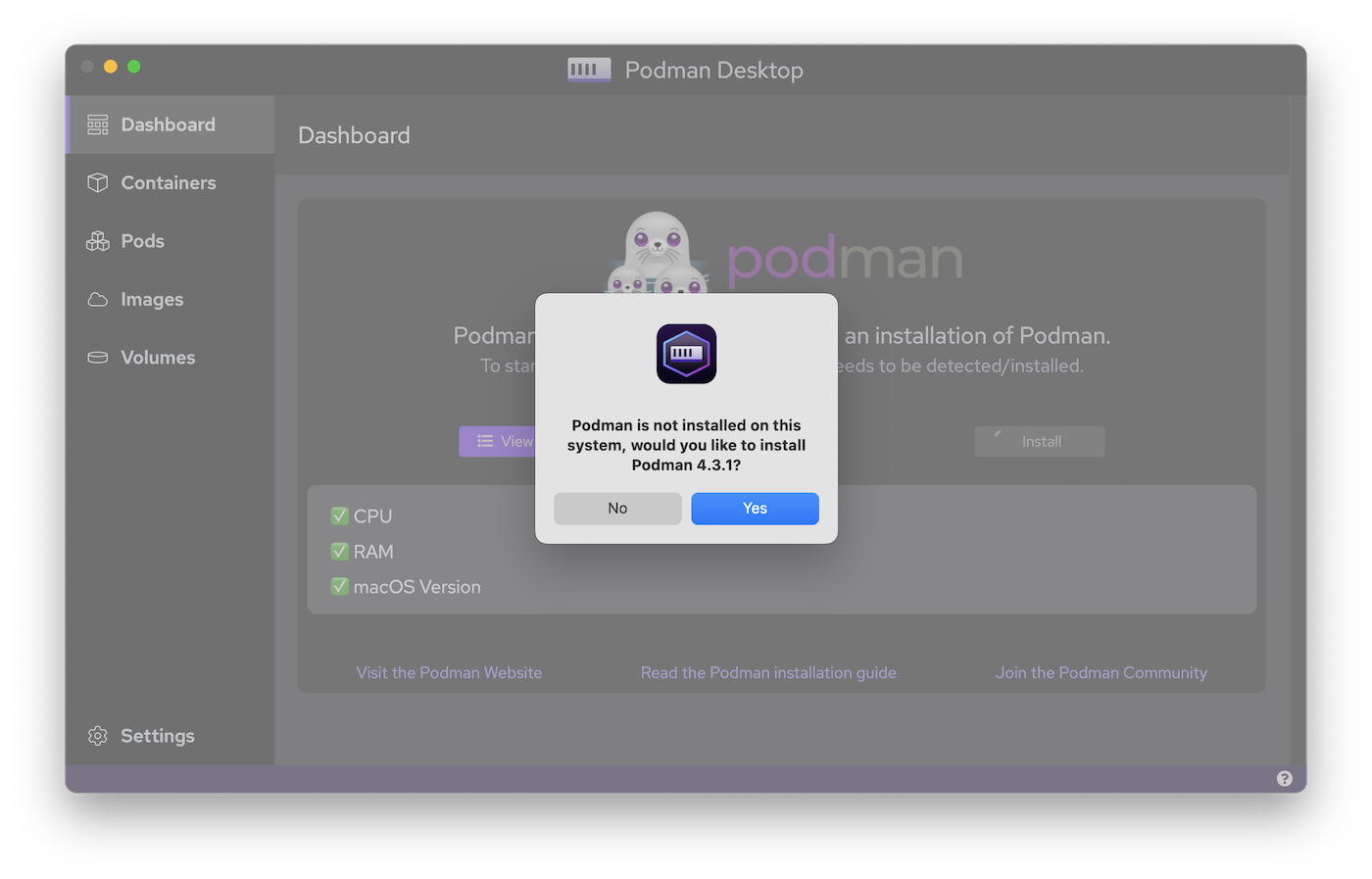Viewport: 1372px width, 879px height.
Task: Click the RAM check mark
Action: coord(340,552)
